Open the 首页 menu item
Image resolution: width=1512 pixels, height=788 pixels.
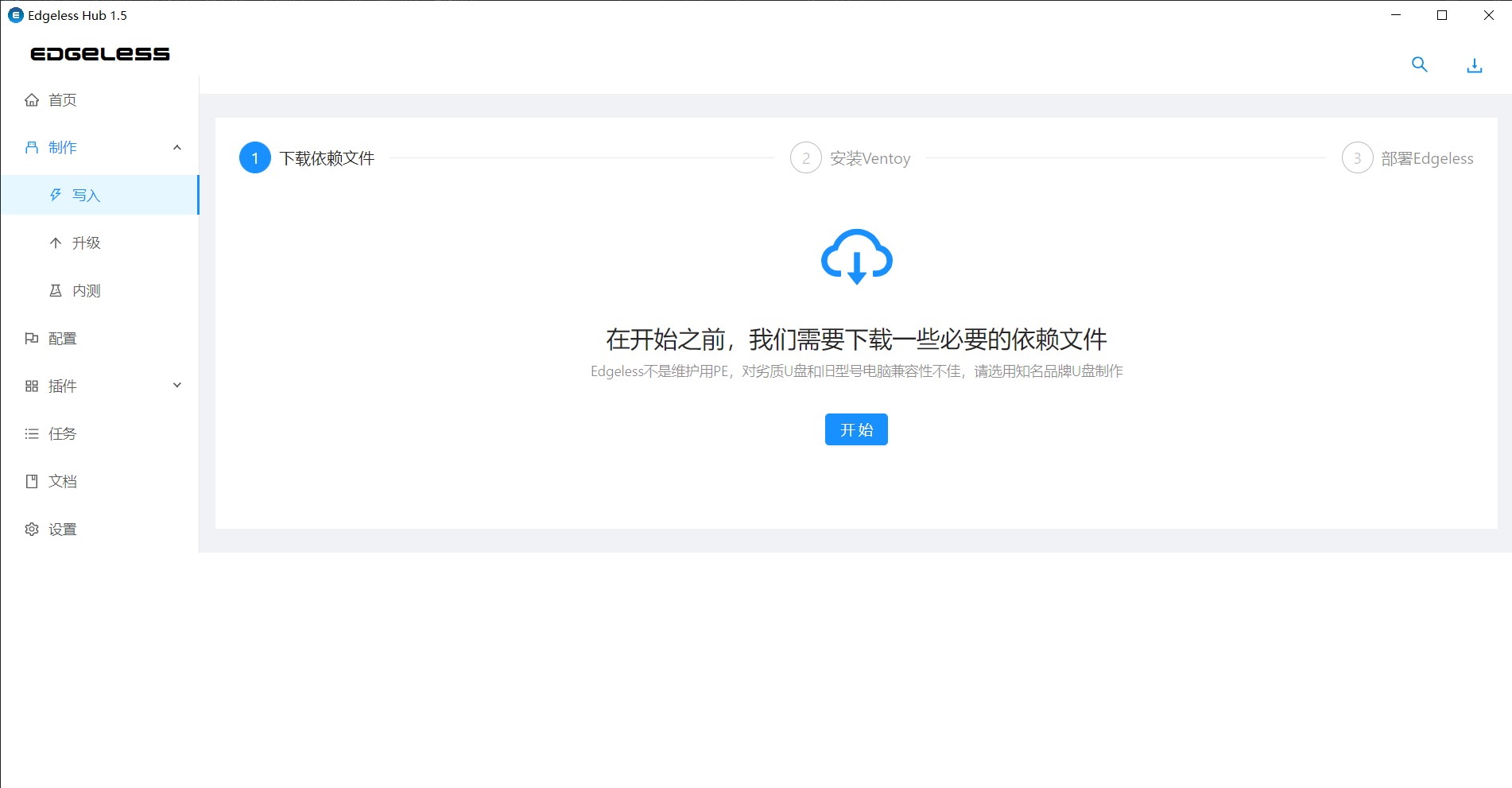[99, 100]
